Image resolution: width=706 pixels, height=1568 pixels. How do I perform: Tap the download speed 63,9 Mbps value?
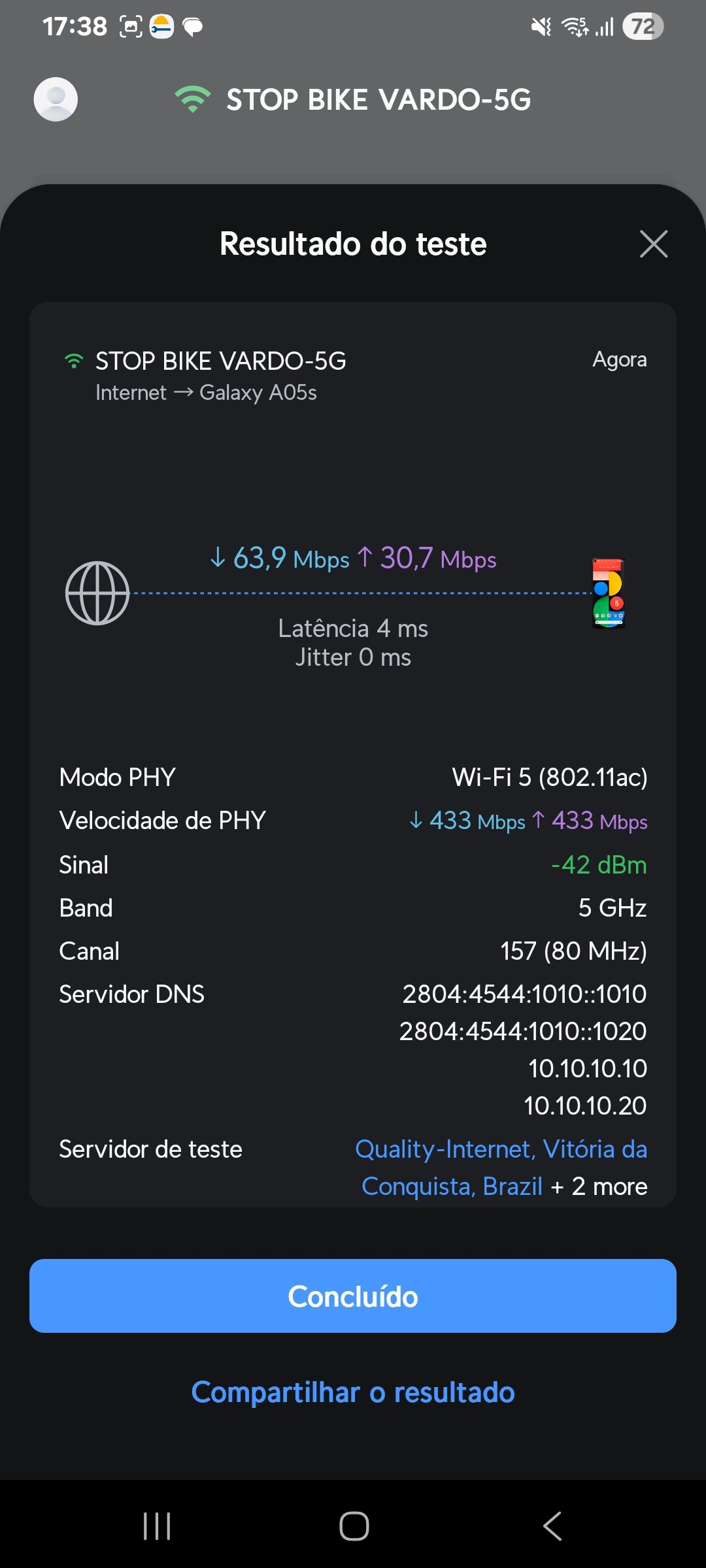280,559
